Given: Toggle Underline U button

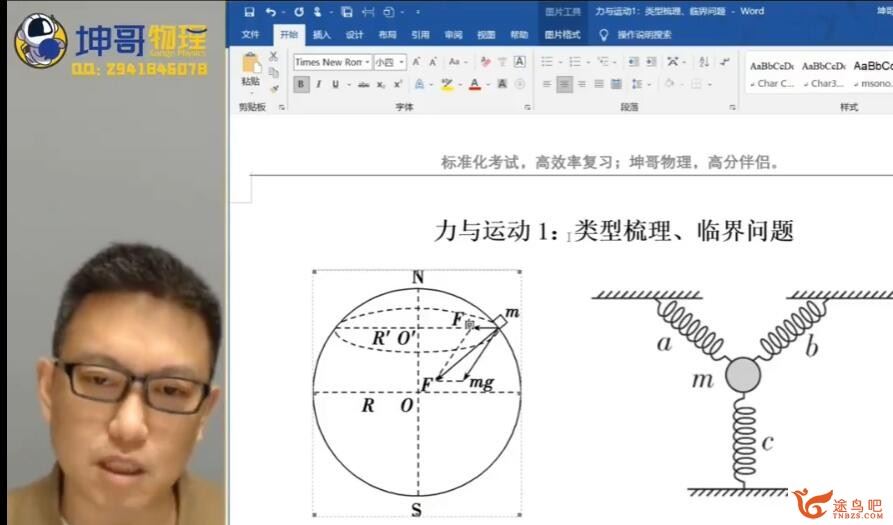Looking at the screenshot, I should pyautogui.click(x=335, y=84).
